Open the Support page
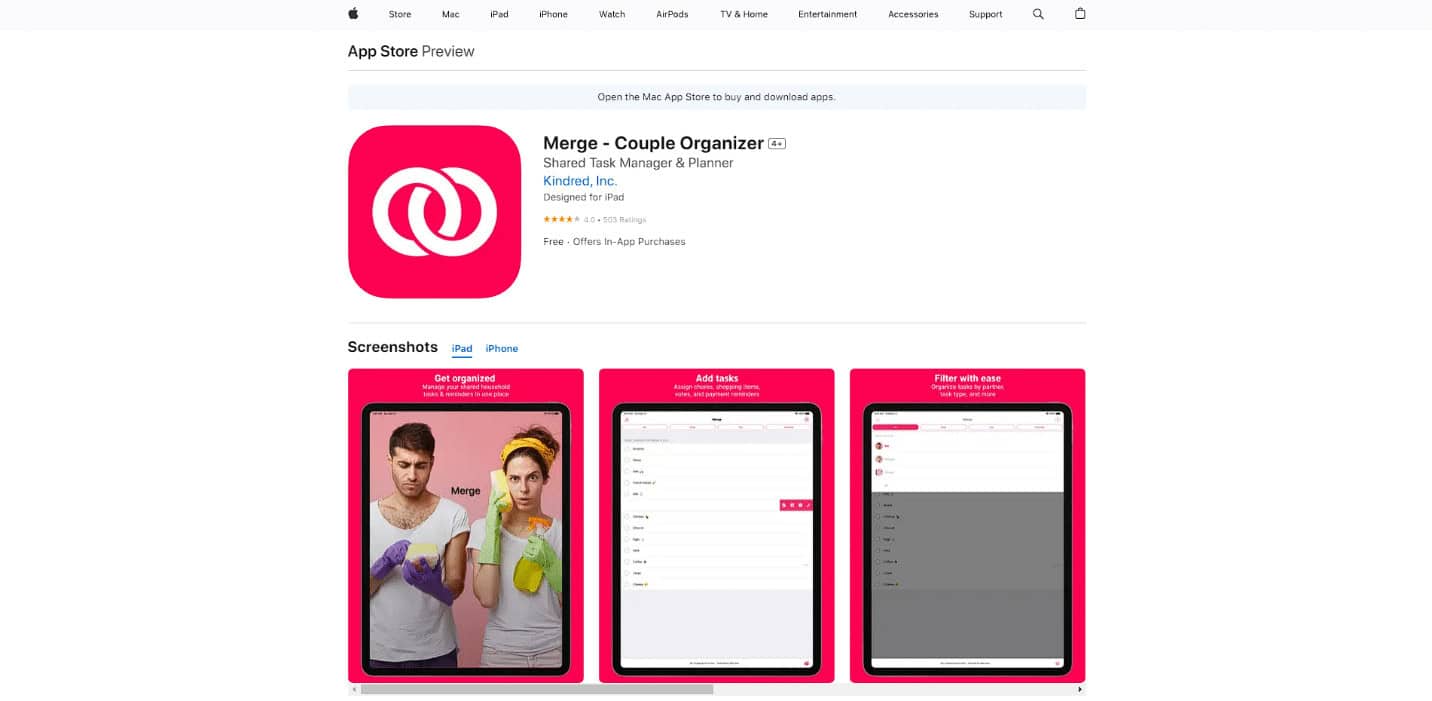 point(985,14)
